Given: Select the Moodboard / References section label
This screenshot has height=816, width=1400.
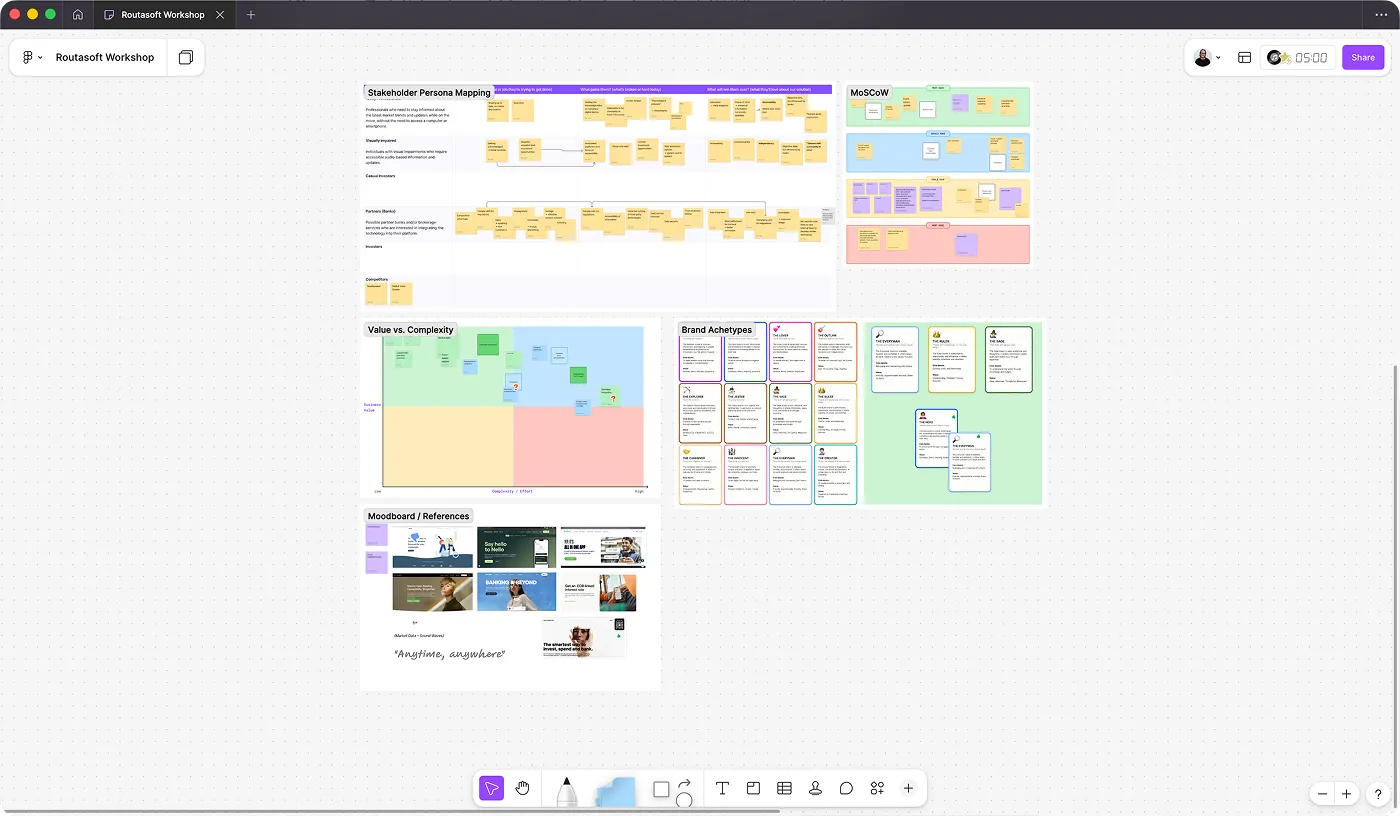Looking at the screenshot, I should pos(418,516).
